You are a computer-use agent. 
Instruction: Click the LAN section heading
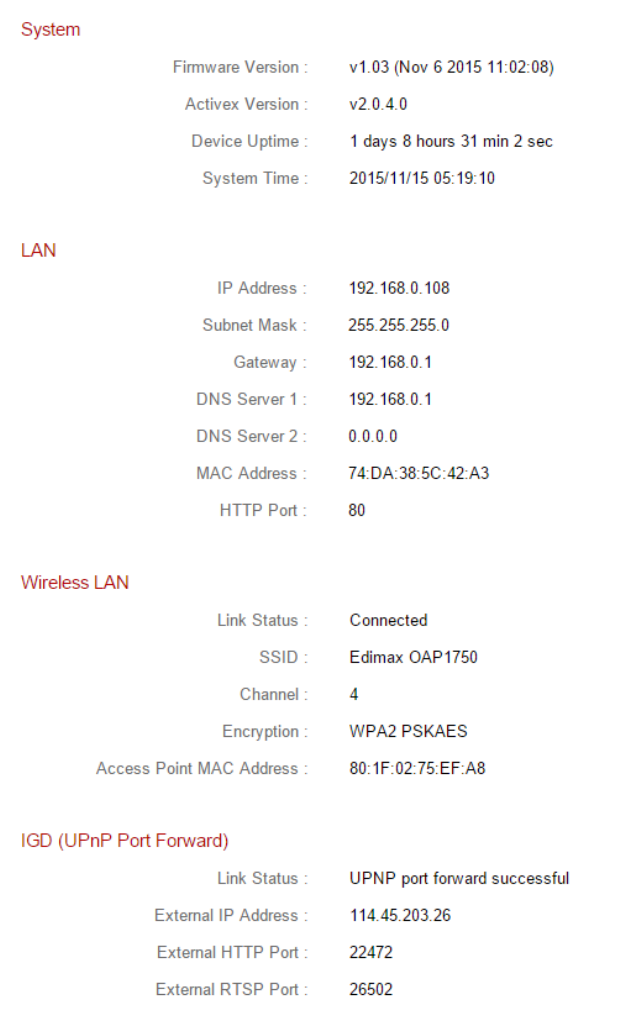(x=38, y=251)
